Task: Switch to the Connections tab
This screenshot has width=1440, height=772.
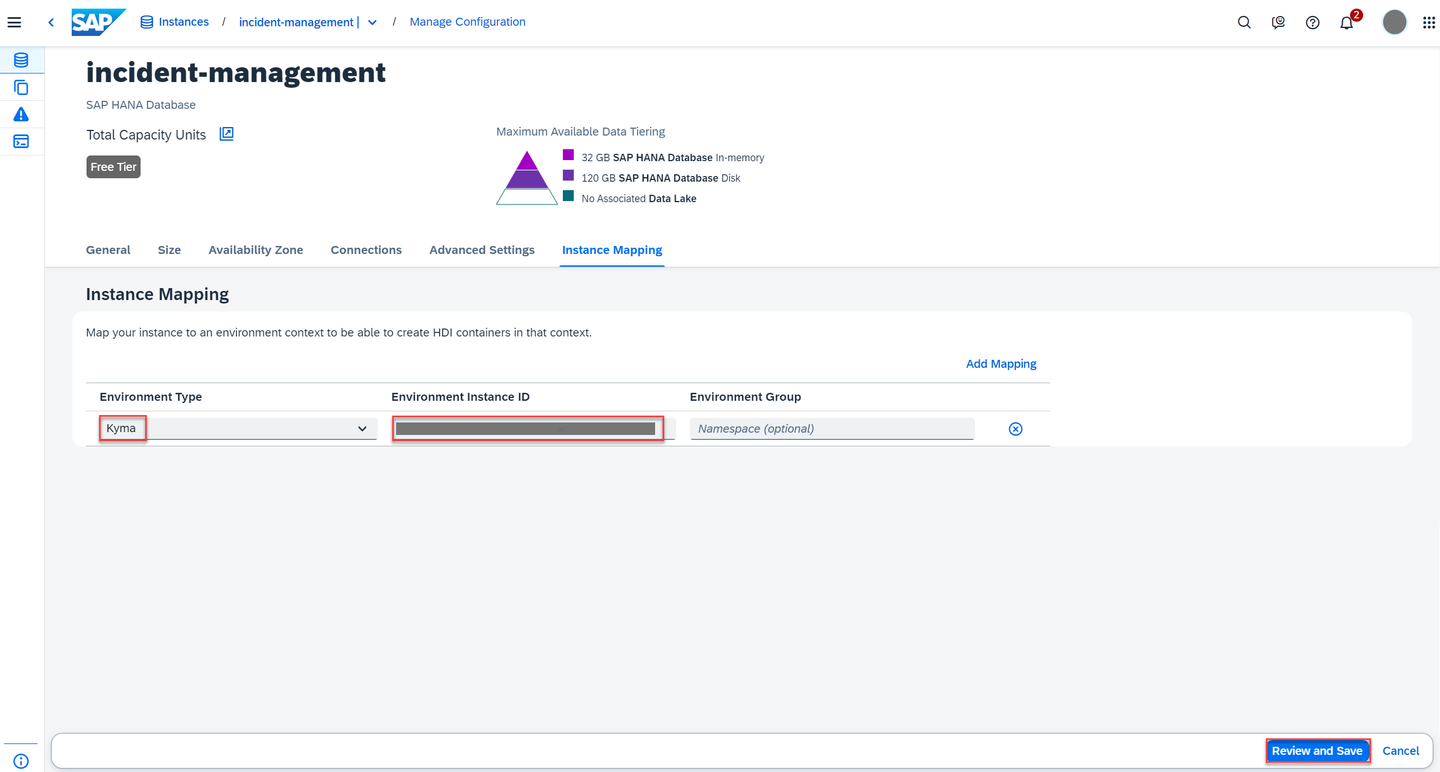Action: click(x=366, y=250)
